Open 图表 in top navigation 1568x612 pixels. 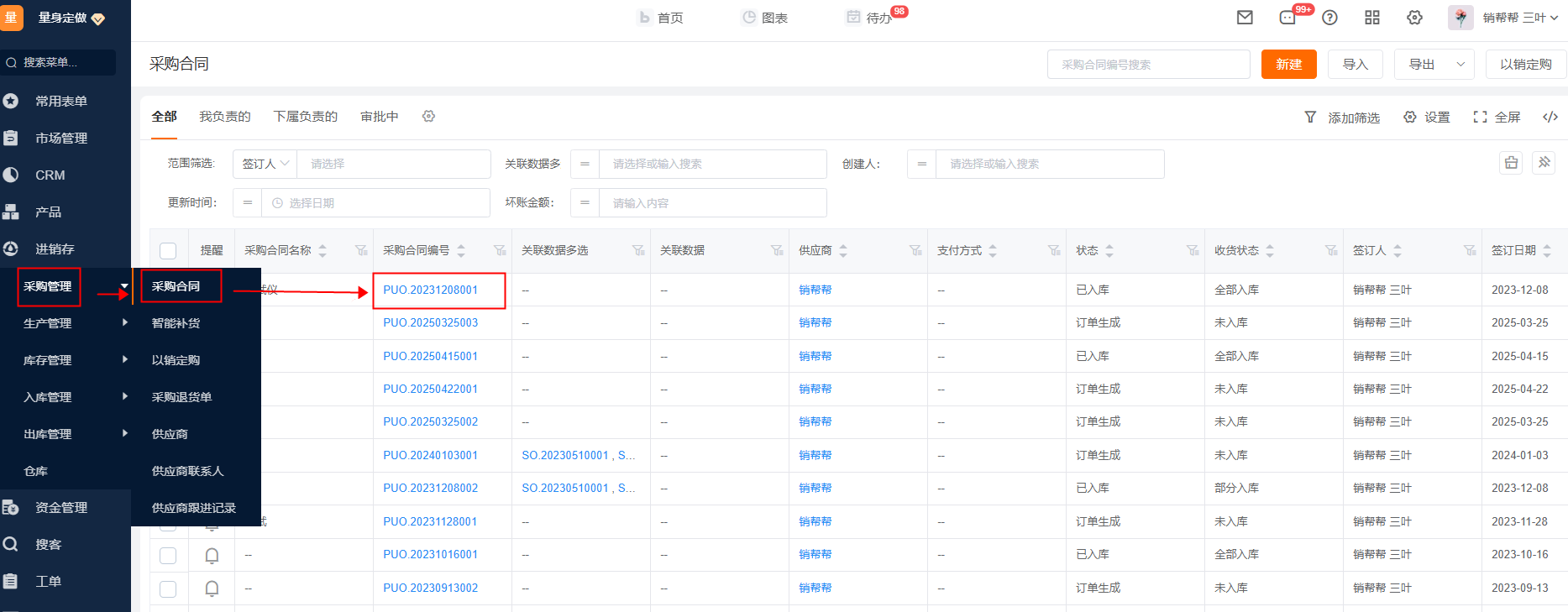pos(765,18)
